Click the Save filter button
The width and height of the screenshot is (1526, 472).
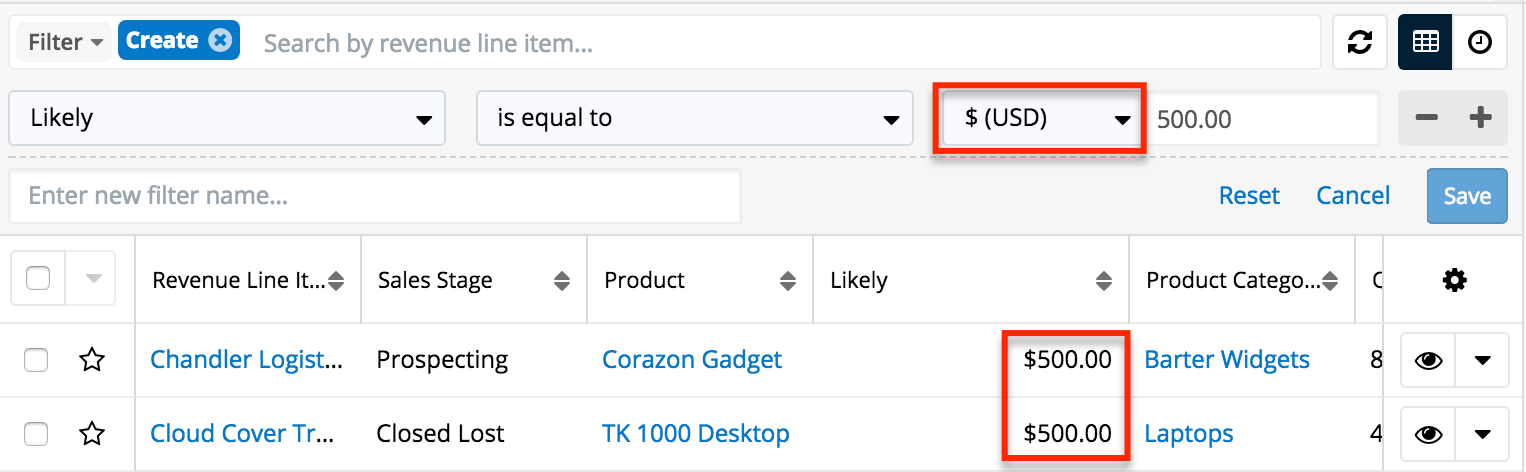(1466, 196)
